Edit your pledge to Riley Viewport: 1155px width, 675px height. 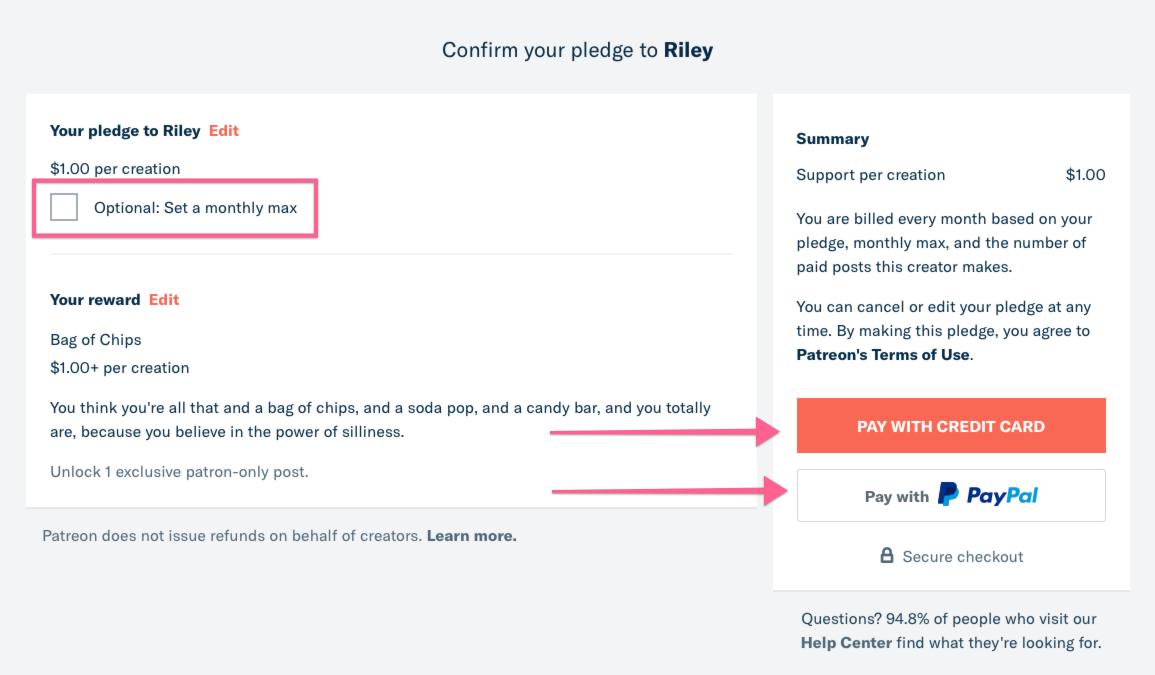tap(224, 131)
